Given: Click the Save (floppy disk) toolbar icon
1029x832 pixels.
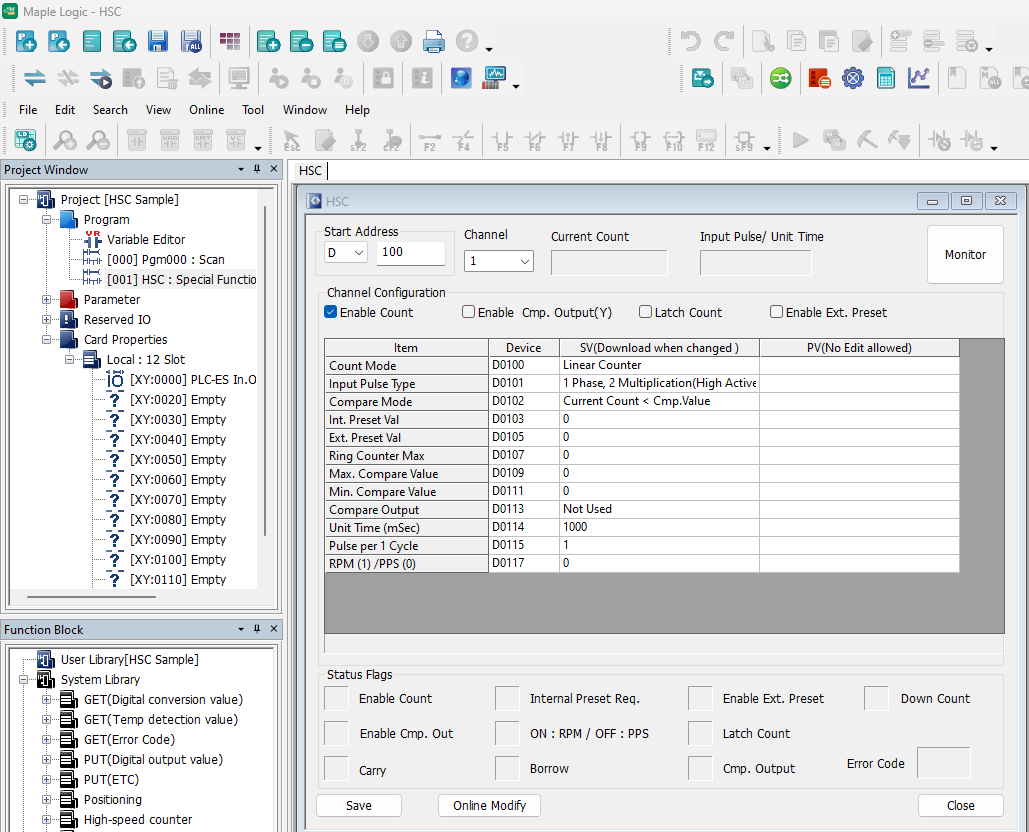Looking at the screenshot, I should tap(158, 41).
